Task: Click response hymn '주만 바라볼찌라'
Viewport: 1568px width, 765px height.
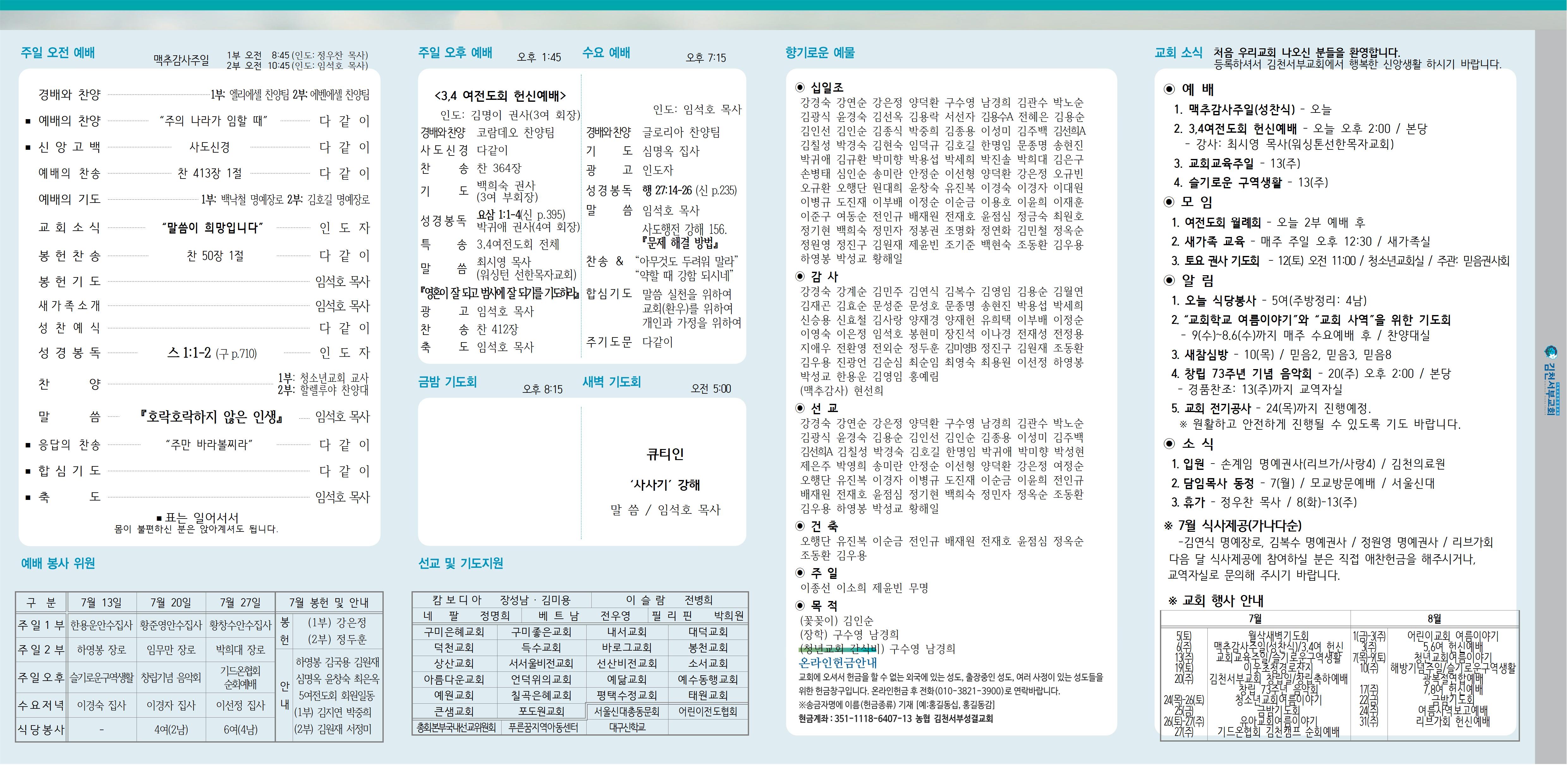Action: (208, 445)
